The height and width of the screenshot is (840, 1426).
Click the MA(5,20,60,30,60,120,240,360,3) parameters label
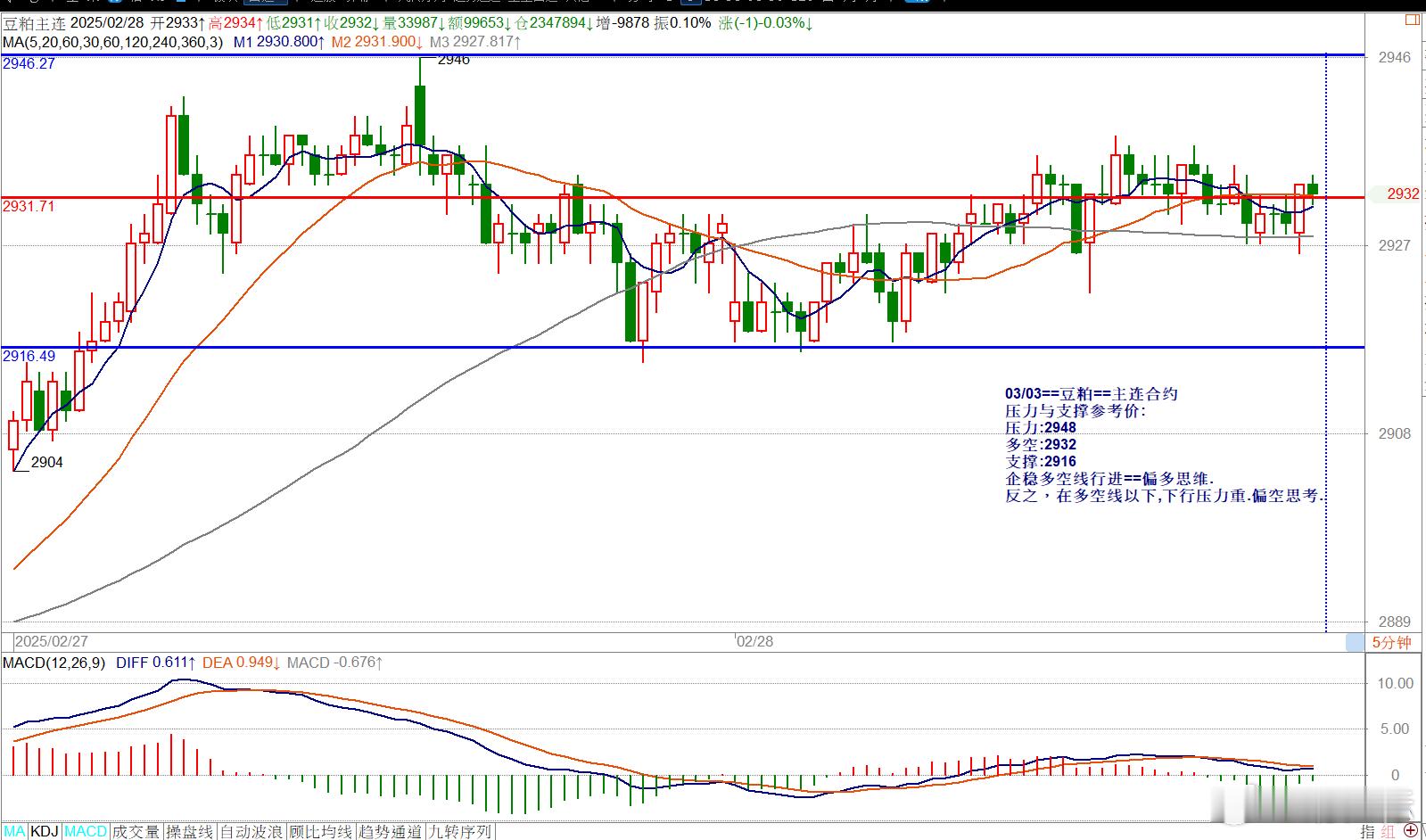[112, 42]
